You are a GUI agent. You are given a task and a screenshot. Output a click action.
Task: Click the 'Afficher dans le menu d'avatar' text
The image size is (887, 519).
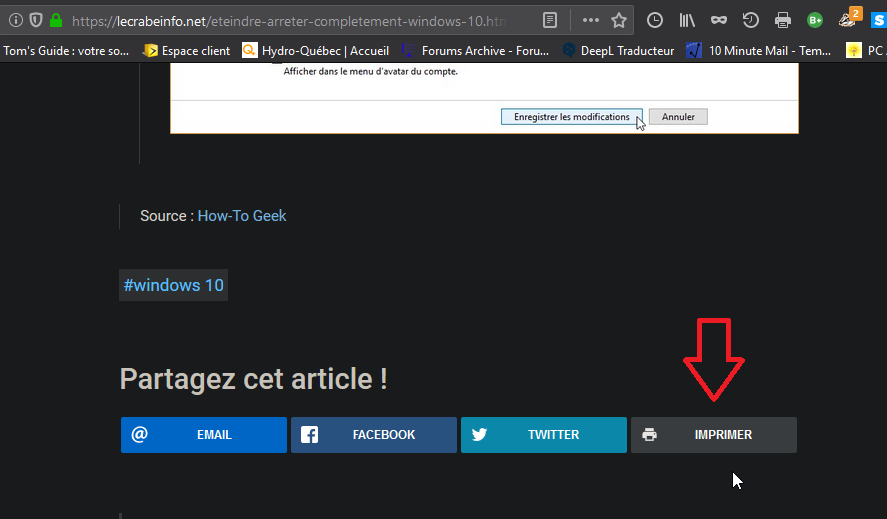(371, 71)
